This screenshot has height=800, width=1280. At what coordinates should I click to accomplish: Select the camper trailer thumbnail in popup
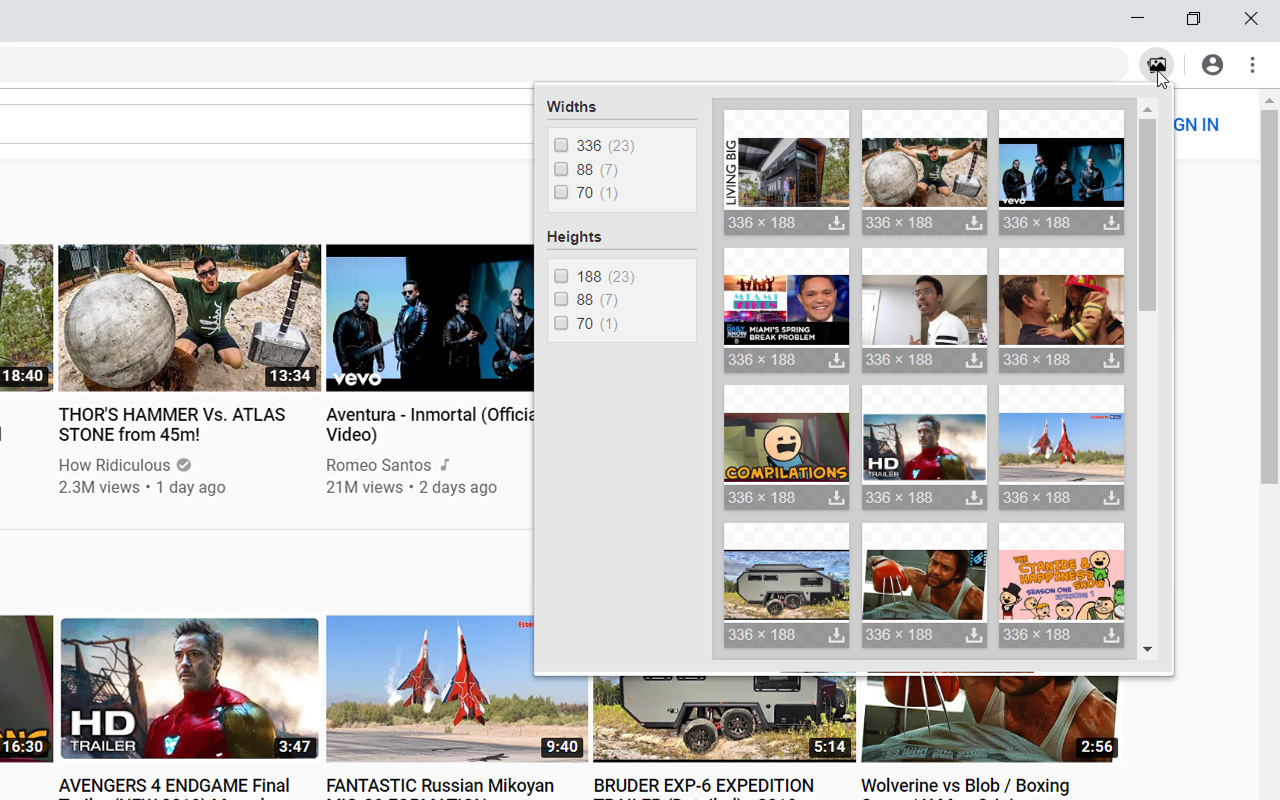coord(786,585)
